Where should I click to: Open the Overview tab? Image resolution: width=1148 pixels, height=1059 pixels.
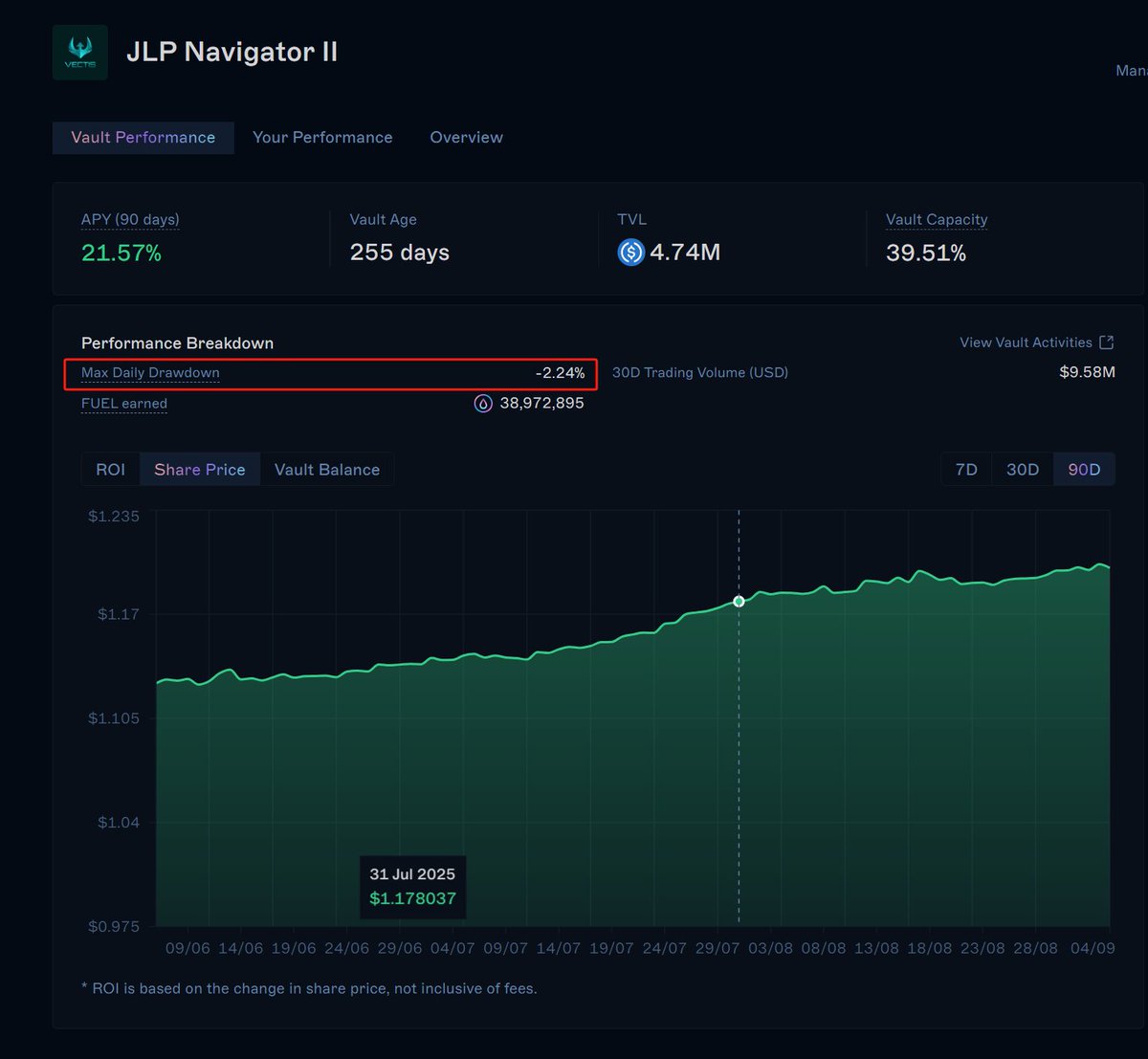466,138
